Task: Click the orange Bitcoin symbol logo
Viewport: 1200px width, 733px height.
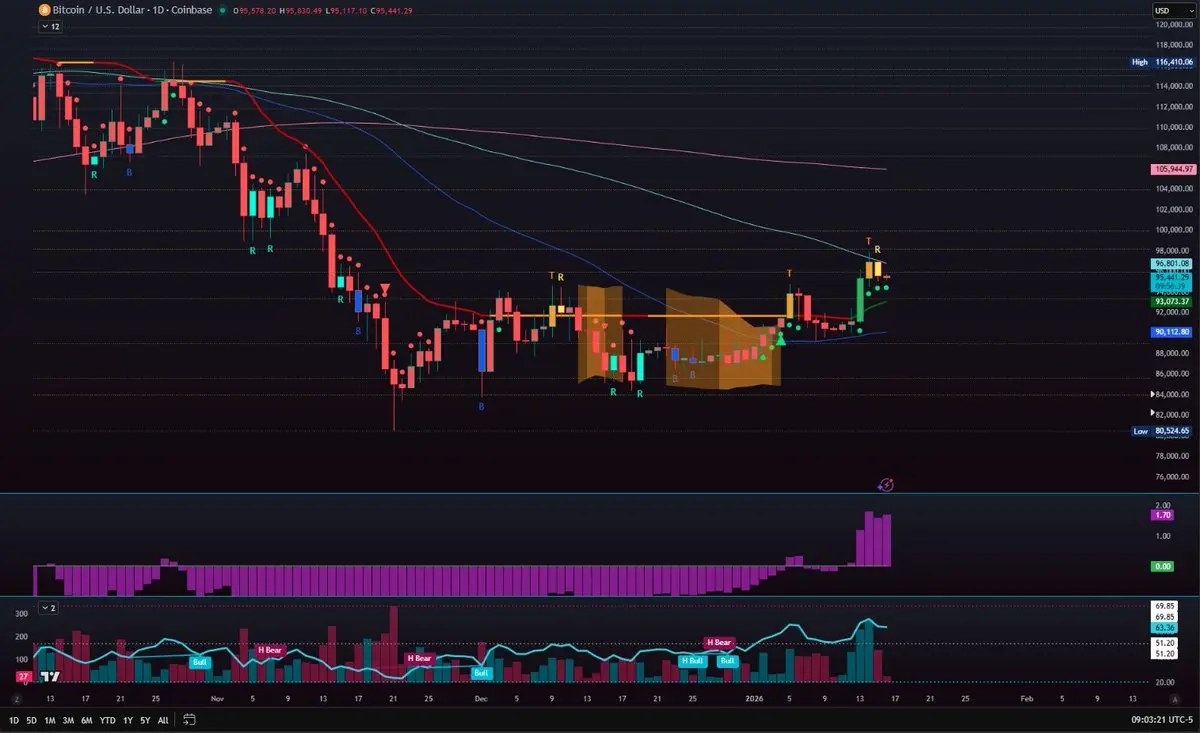Action: point(44,10)
